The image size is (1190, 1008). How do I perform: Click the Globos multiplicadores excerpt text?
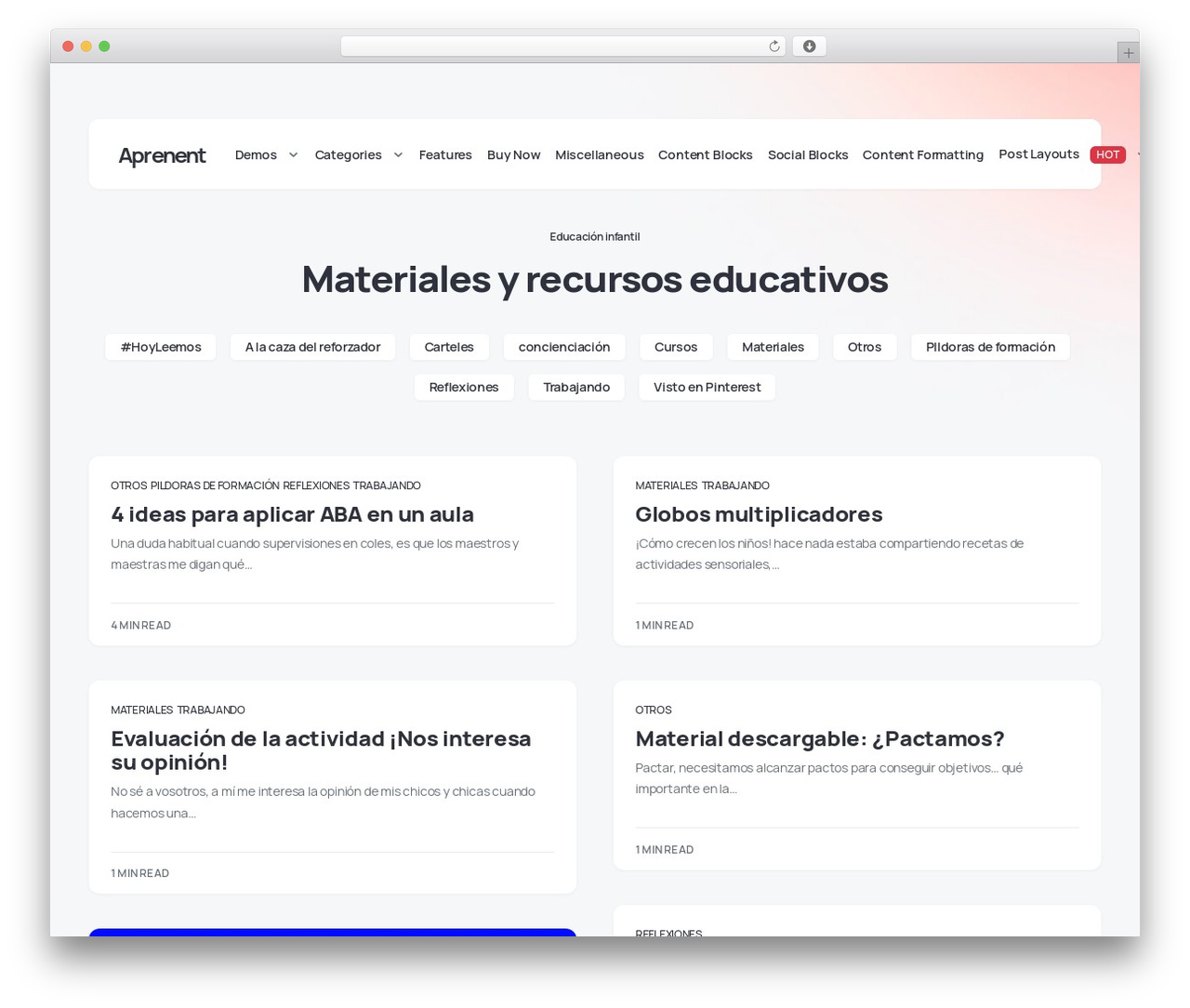click(829, 553)
